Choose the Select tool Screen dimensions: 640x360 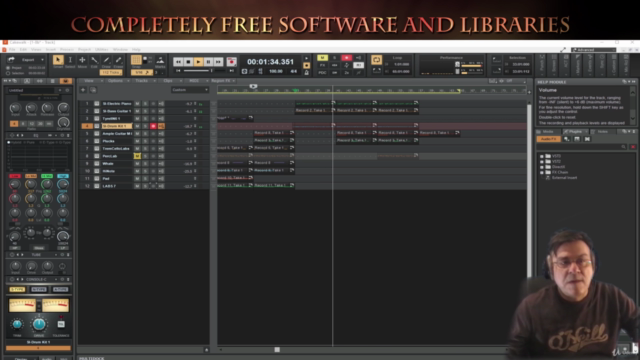[70, 60]
